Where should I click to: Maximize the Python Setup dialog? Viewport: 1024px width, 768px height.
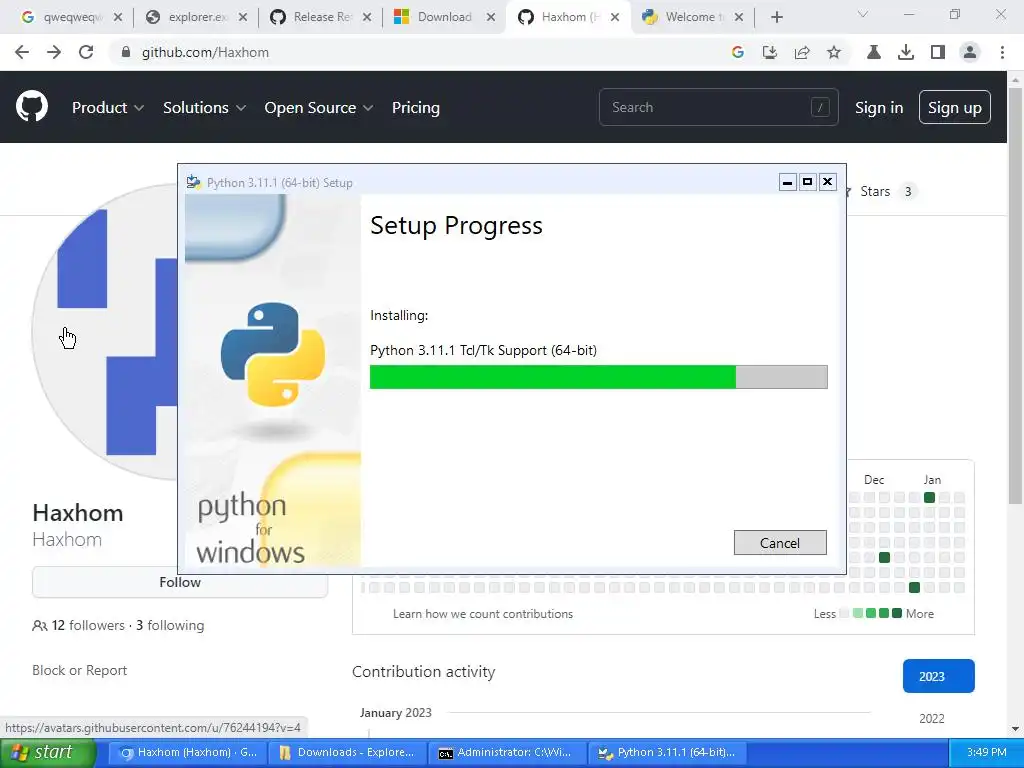[807, 182]
